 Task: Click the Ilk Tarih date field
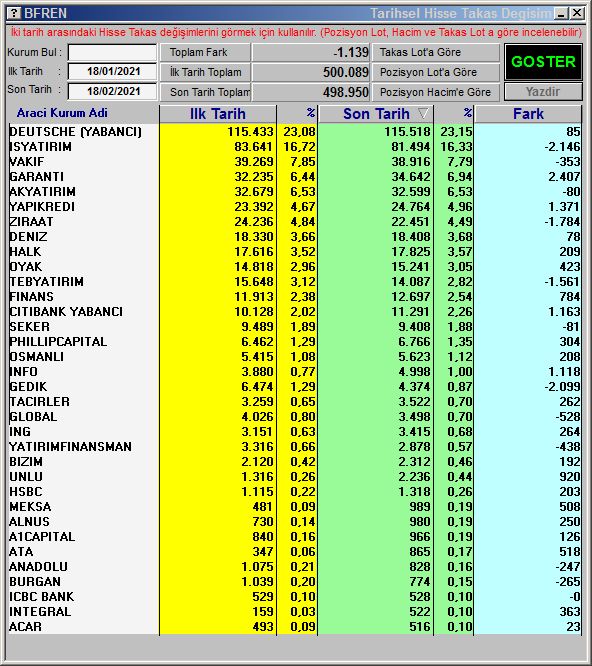[x=113, y=71]
